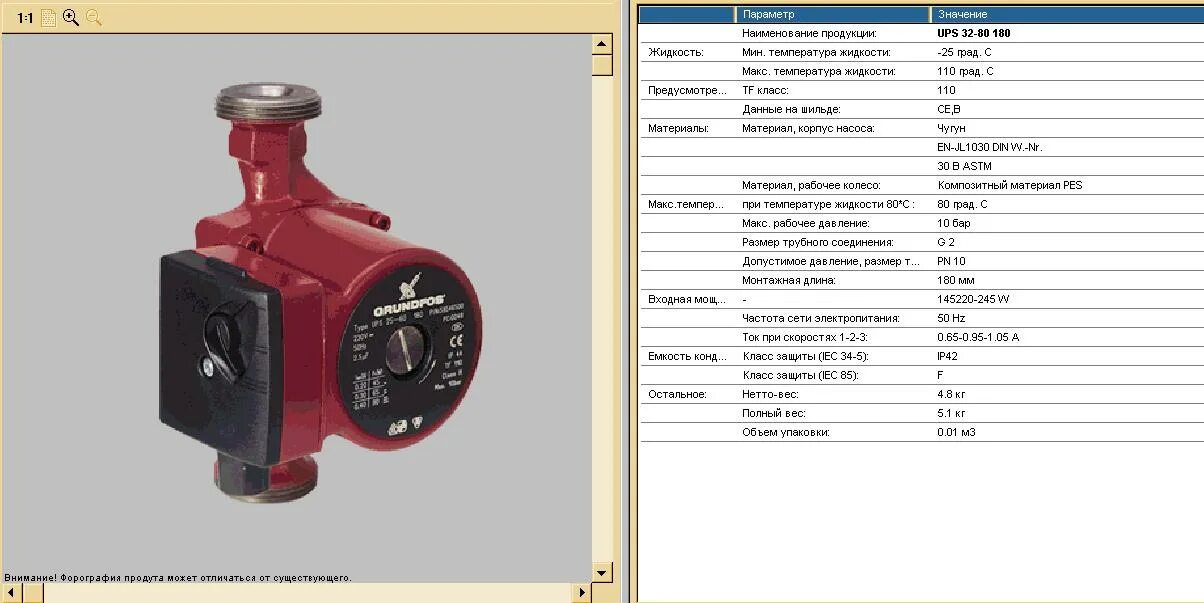Select Материал, рабочее колесо parameter
Image resolution: width=1204 pixels, height=603 pixels.
coord(811,185)
